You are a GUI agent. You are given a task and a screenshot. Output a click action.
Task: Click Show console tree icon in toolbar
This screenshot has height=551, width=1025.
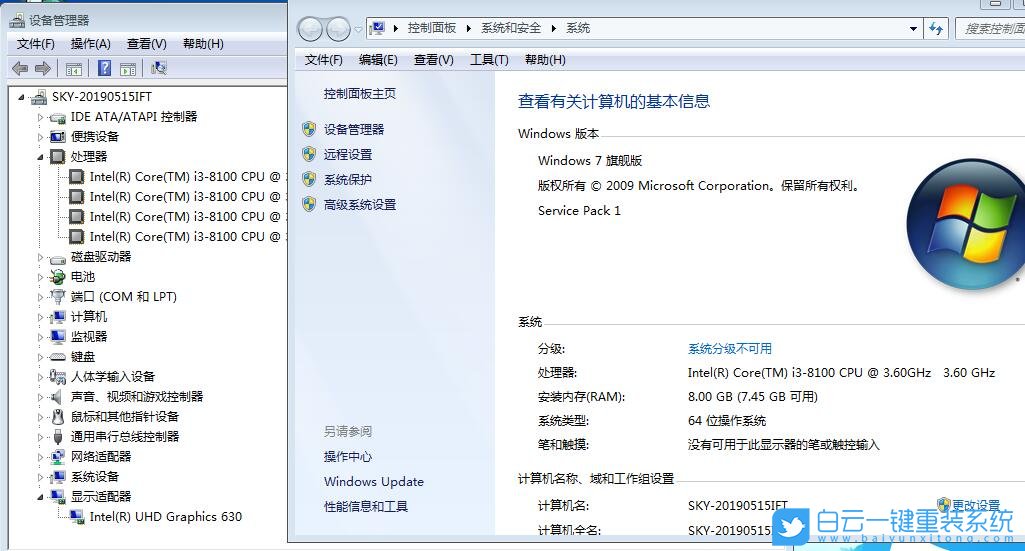(74, 69)
